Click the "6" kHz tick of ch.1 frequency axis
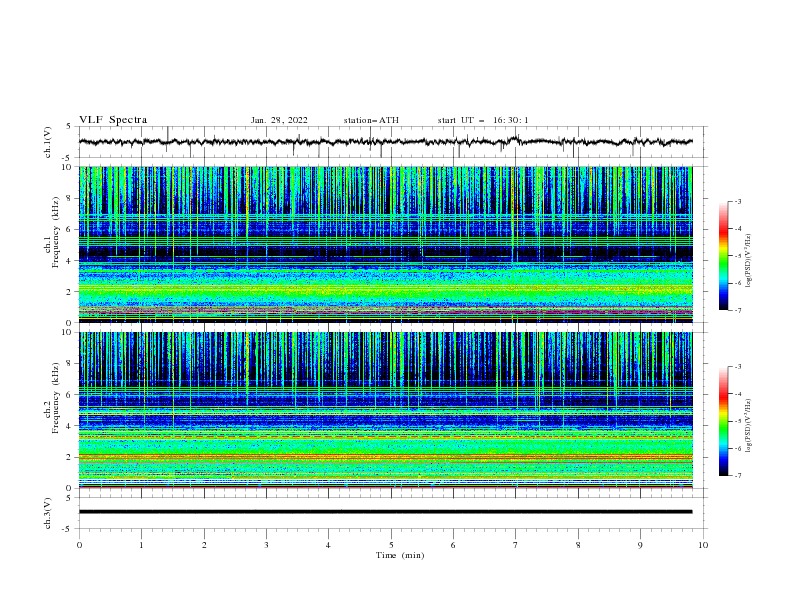The image size is (792, 612). click(x=69, y=229)
